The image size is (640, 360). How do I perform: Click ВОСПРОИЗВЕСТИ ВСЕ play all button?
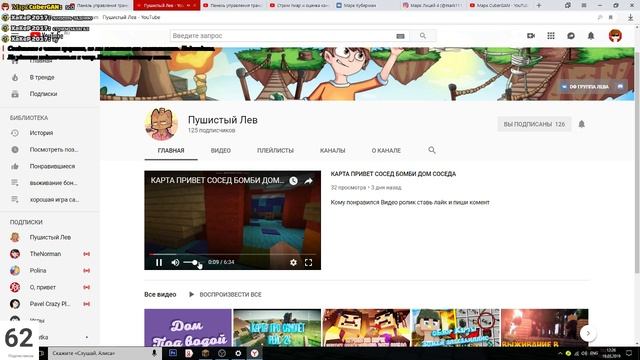tap(225, 294)
